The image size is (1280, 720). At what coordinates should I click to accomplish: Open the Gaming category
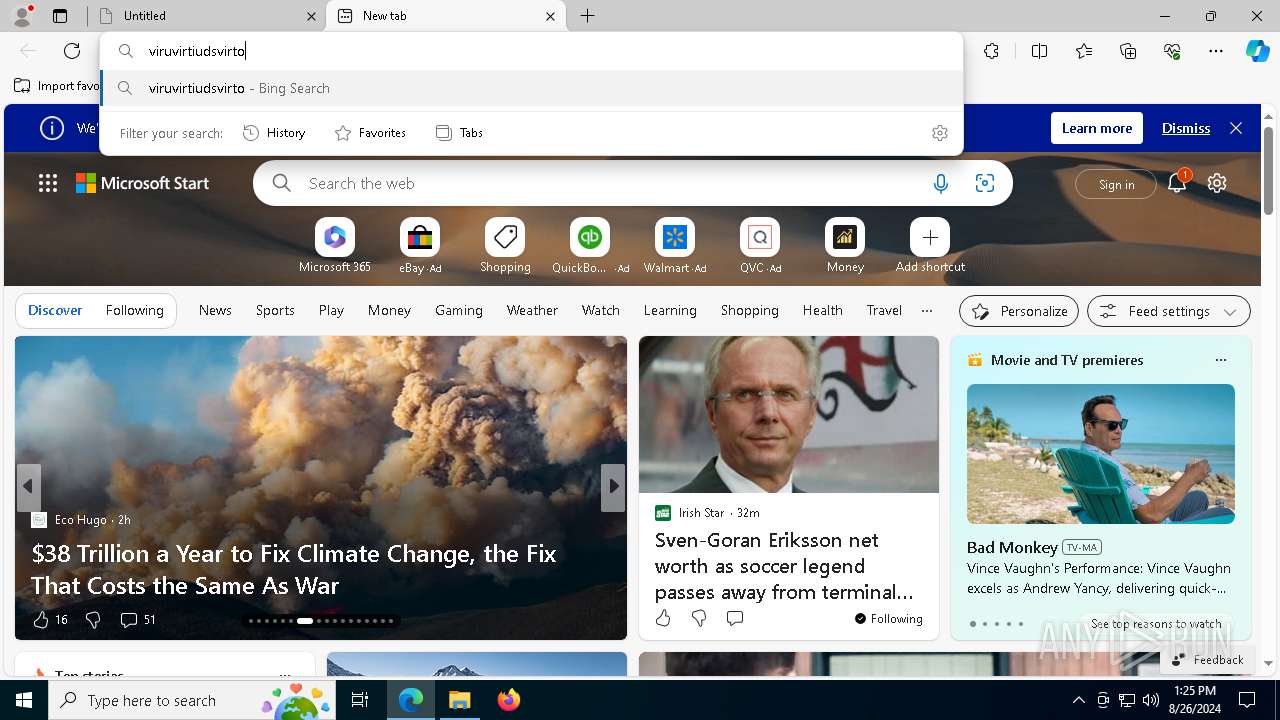coord(459,310)
